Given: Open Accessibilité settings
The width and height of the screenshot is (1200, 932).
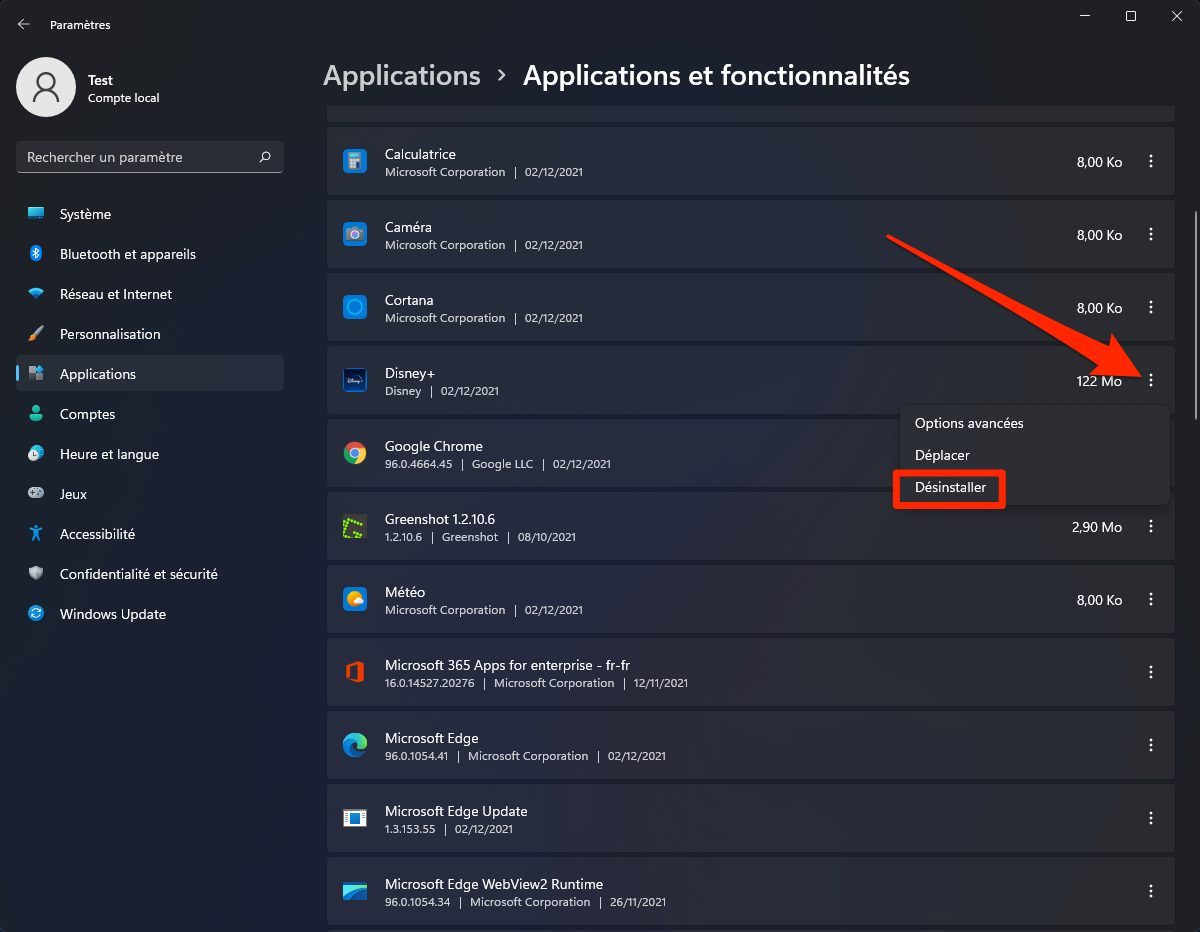Looking at the screenshot, I should [x=150, y=534].
